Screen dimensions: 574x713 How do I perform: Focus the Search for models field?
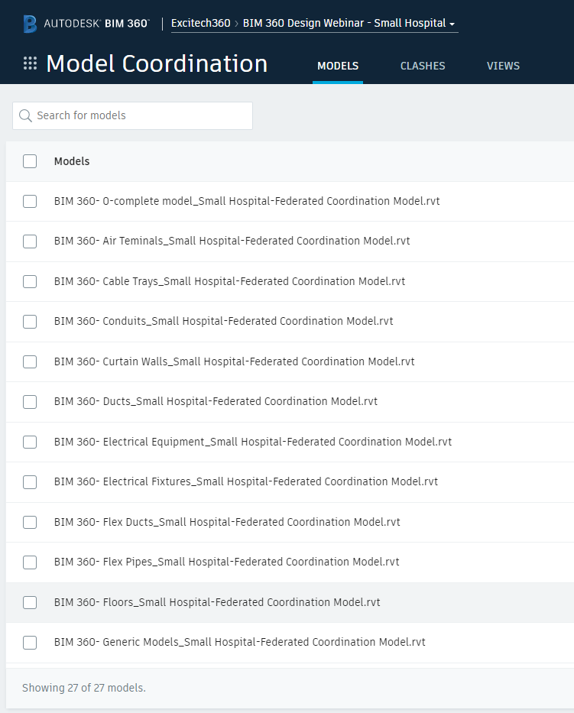click(132, 115)
